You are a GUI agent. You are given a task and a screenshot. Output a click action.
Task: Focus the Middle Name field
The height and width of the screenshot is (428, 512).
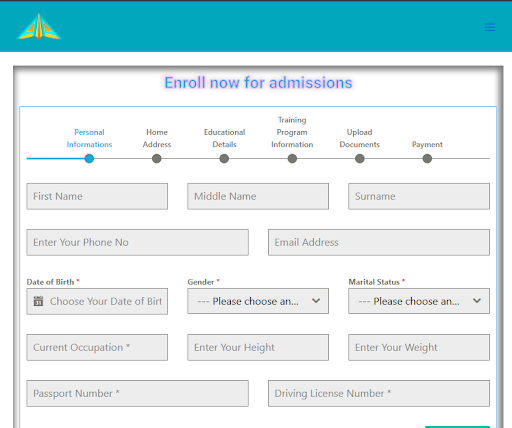[x=258, y=196]
